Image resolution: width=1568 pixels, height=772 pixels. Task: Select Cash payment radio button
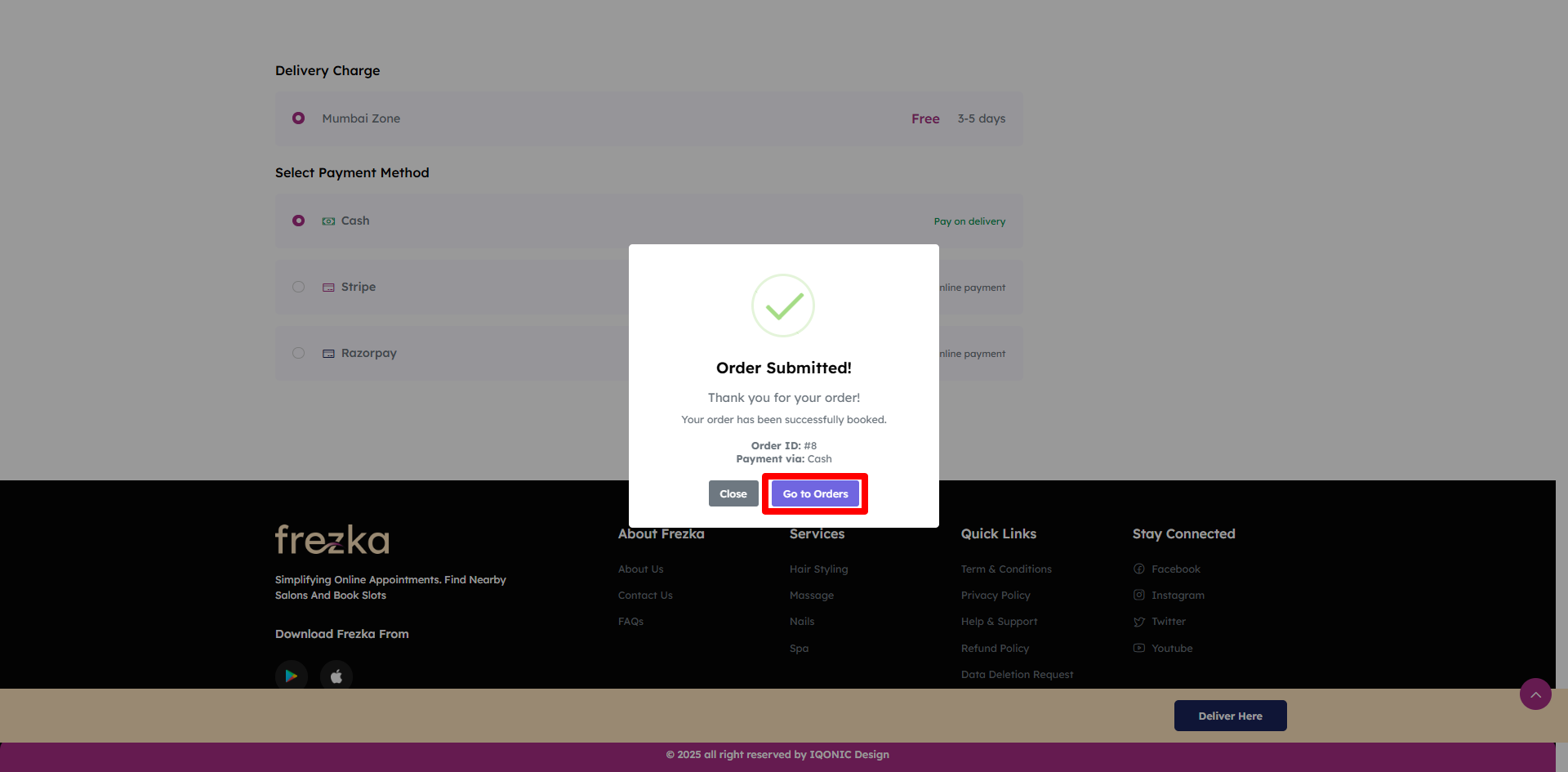coord(299,221)
